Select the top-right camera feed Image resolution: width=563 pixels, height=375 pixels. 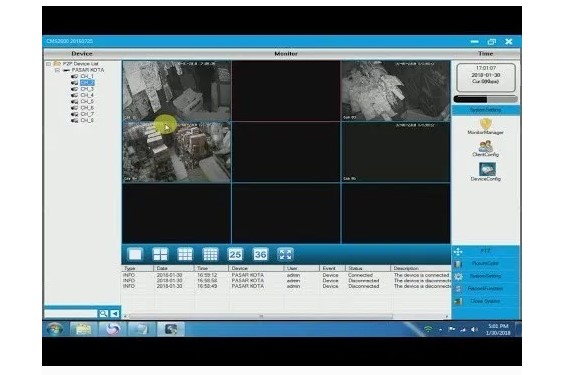[x=396, y=91]
